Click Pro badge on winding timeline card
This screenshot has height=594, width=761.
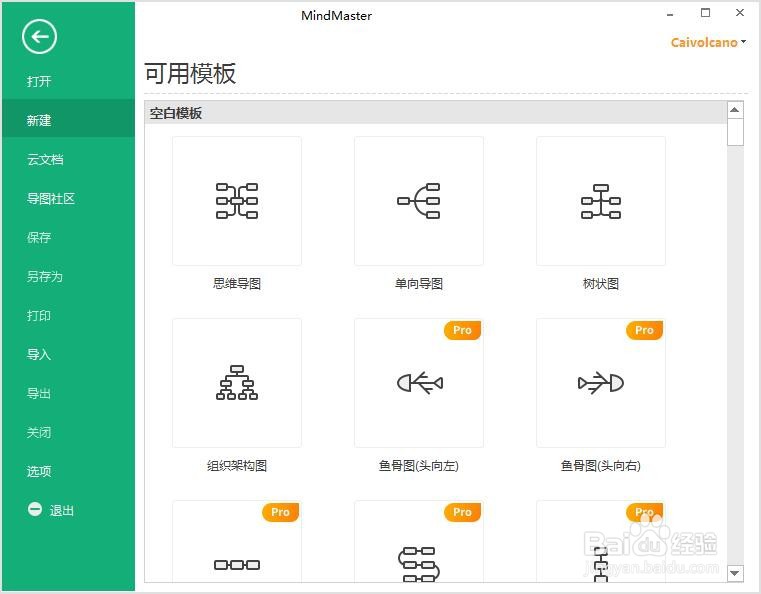coord(463,512)
